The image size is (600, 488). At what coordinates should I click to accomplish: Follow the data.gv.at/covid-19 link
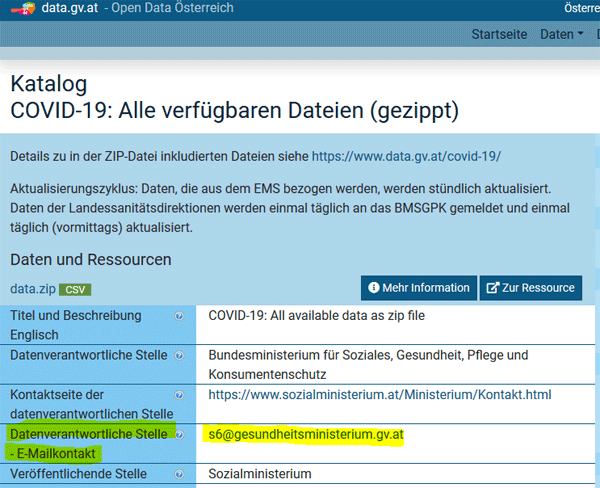[406, 156]
